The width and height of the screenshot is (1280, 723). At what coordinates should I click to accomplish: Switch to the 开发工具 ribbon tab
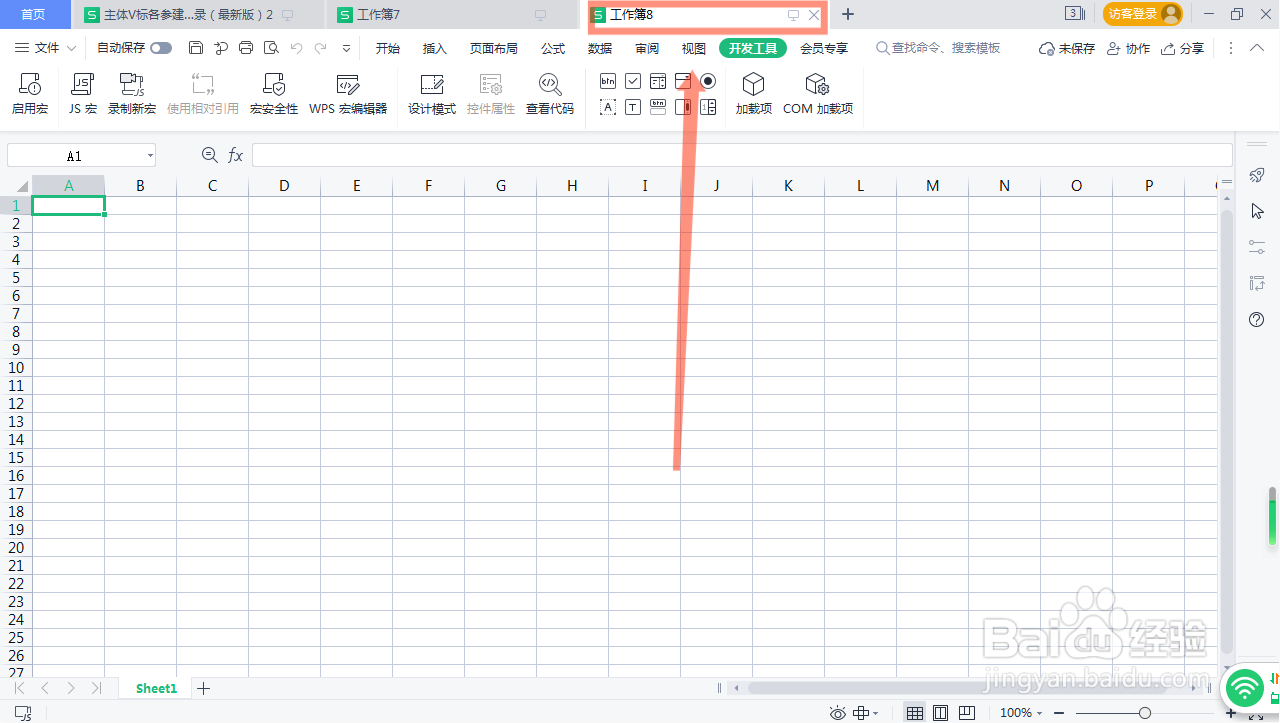[752, 47]
